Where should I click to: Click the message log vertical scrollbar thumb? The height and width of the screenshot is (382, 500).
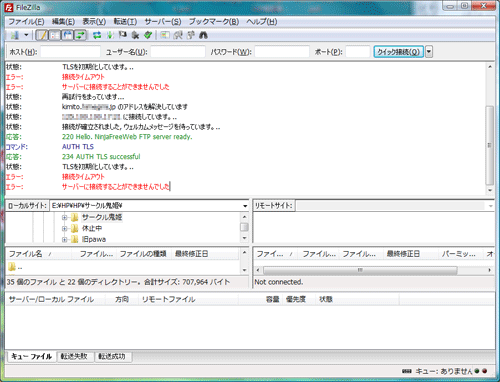490,145
